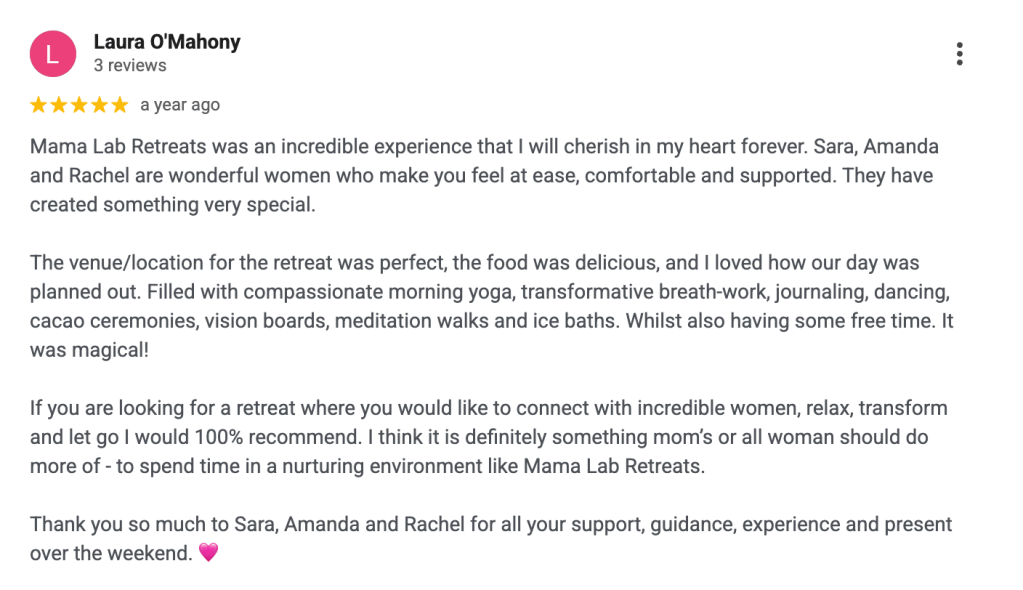Screen dimensions: 1023x590
Task: Open reviewer name Laura O'Mahony
Action: tap(167, 42)
